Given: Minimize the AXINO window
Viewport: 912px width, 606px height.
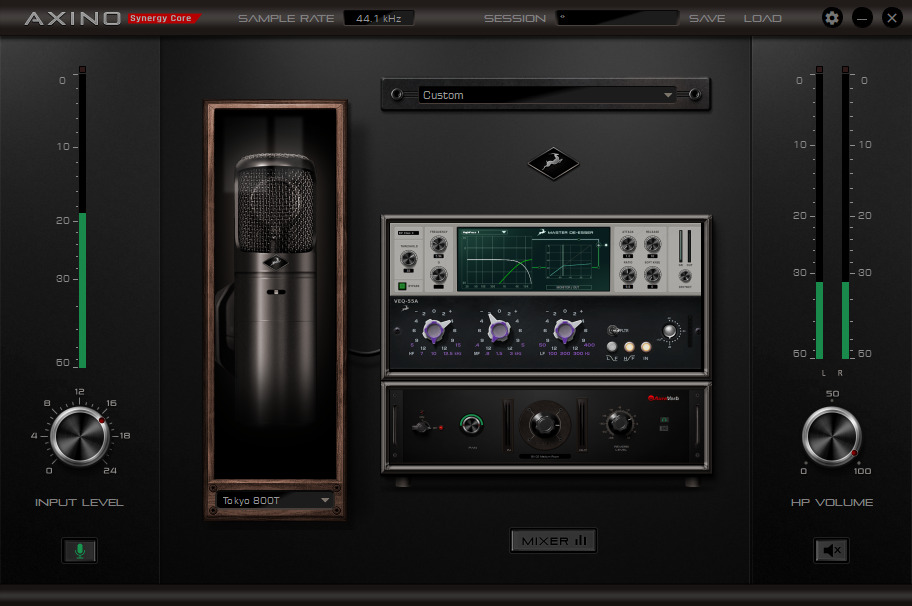Looking at the screenshot, I should tap(862, 18).
